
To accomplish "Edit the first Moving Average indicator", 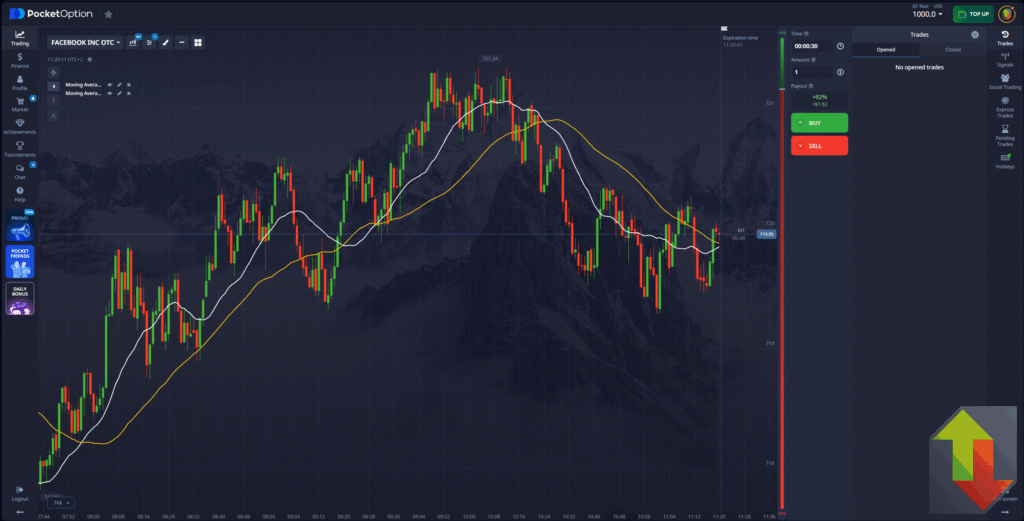I will click(120, 85).
